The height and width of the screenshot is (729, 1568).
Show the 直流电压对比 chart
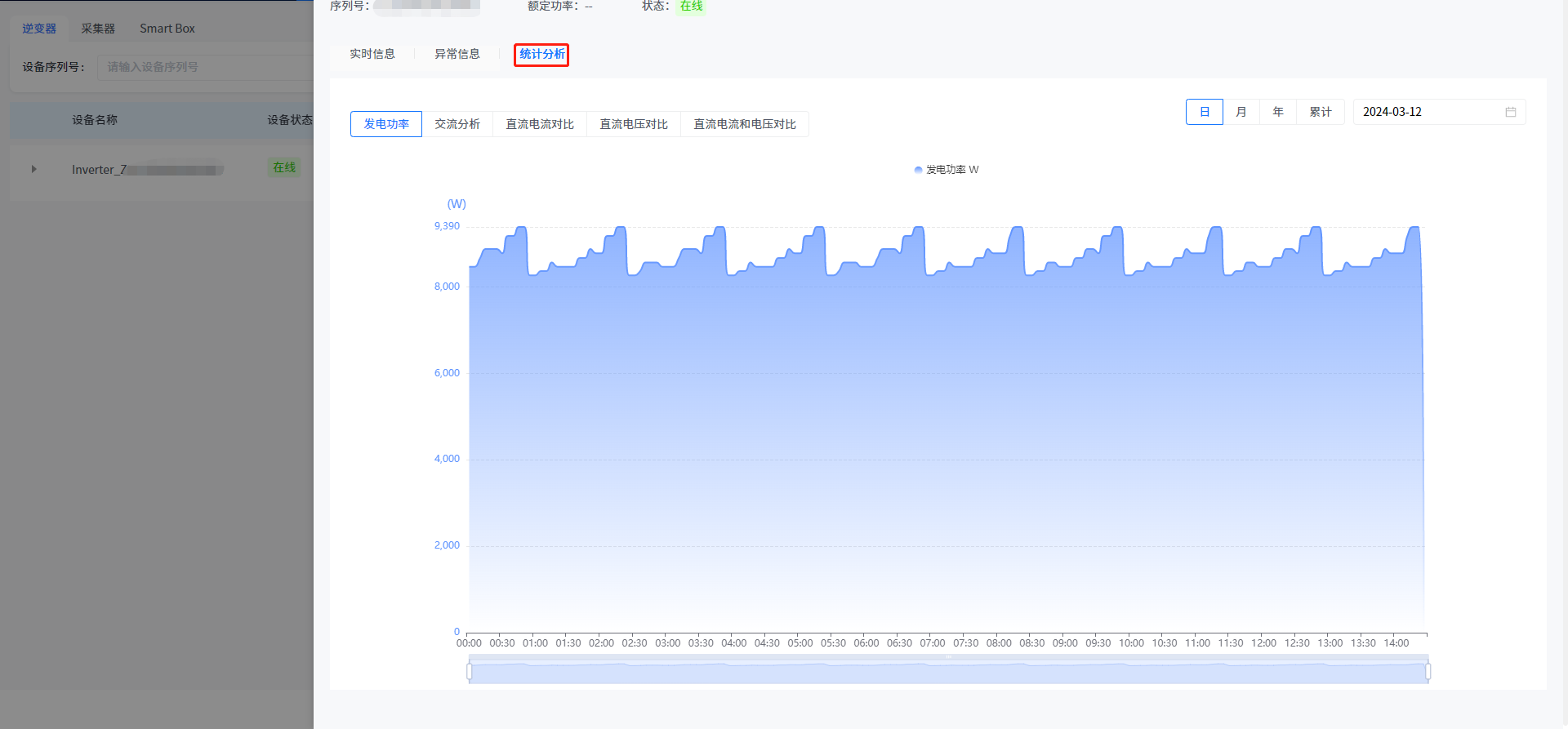pyautogui.click(x=634, y=124)
